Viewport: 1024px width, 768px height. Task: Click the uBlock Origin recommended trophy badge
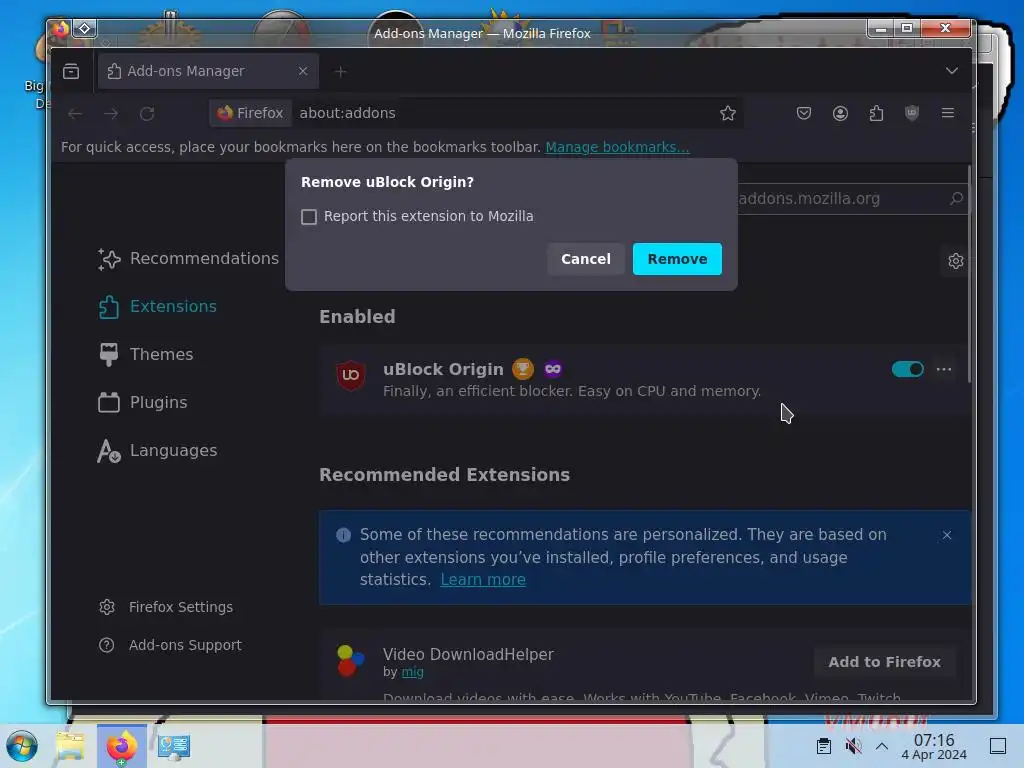coord(522,369)
